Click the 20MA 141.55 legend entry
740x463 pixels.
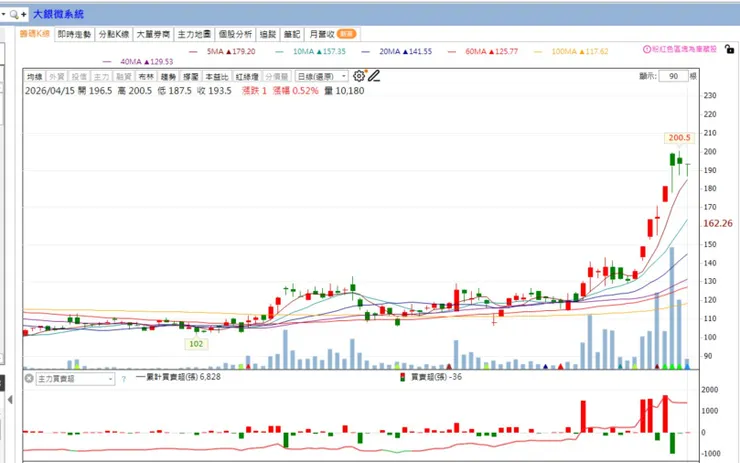click(397, 51)
